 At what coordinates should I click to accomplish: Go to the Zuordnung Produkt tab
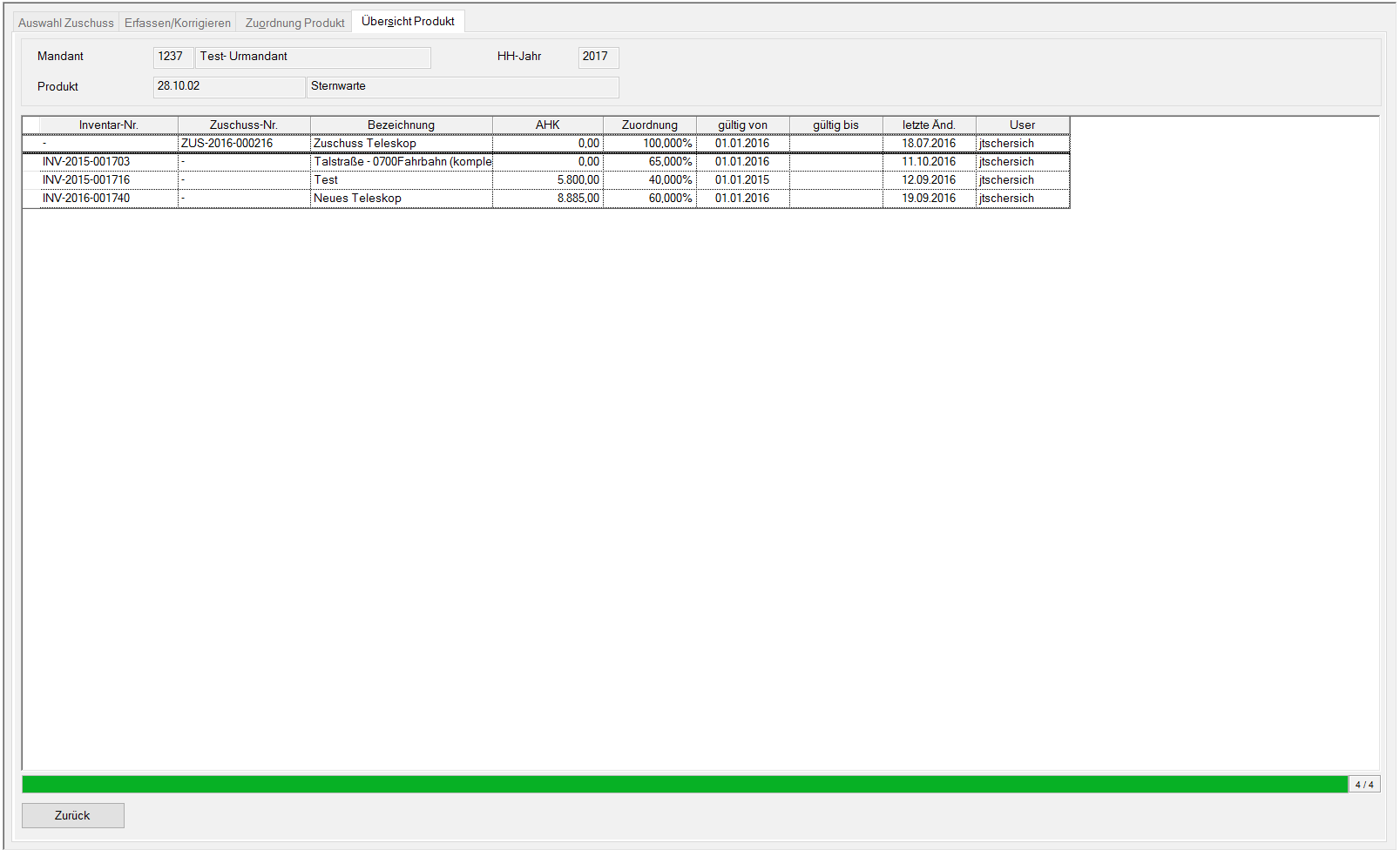pos(294,23)
